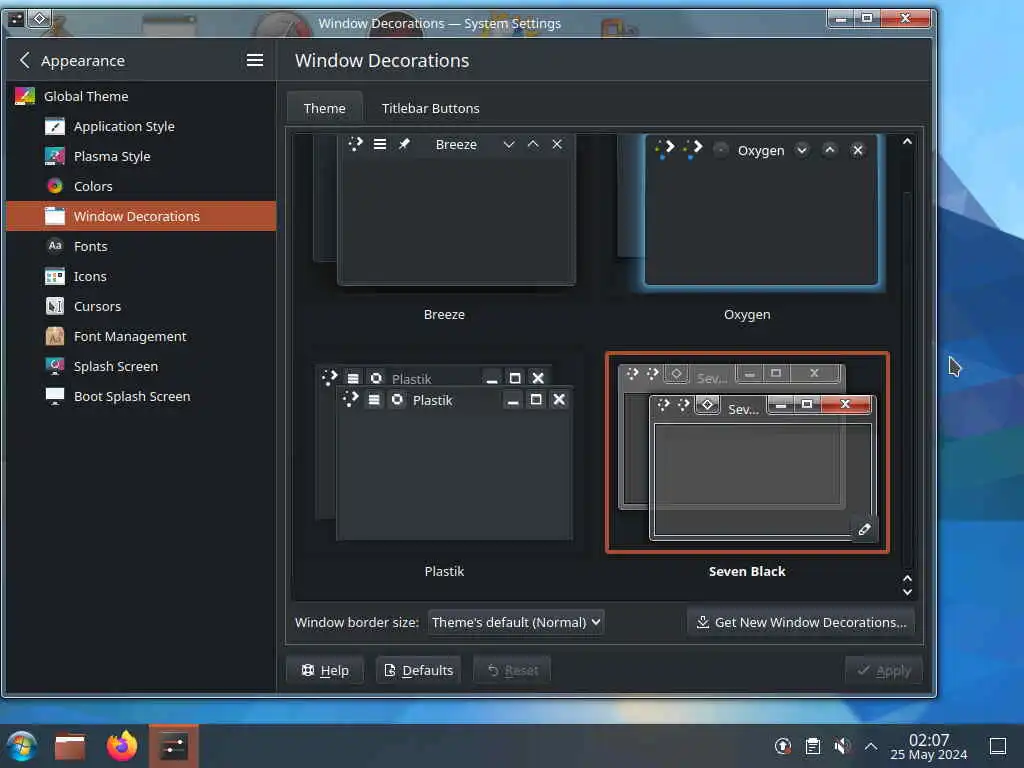
Task: Open Splash Screen settings
Action: click(140, 366)
